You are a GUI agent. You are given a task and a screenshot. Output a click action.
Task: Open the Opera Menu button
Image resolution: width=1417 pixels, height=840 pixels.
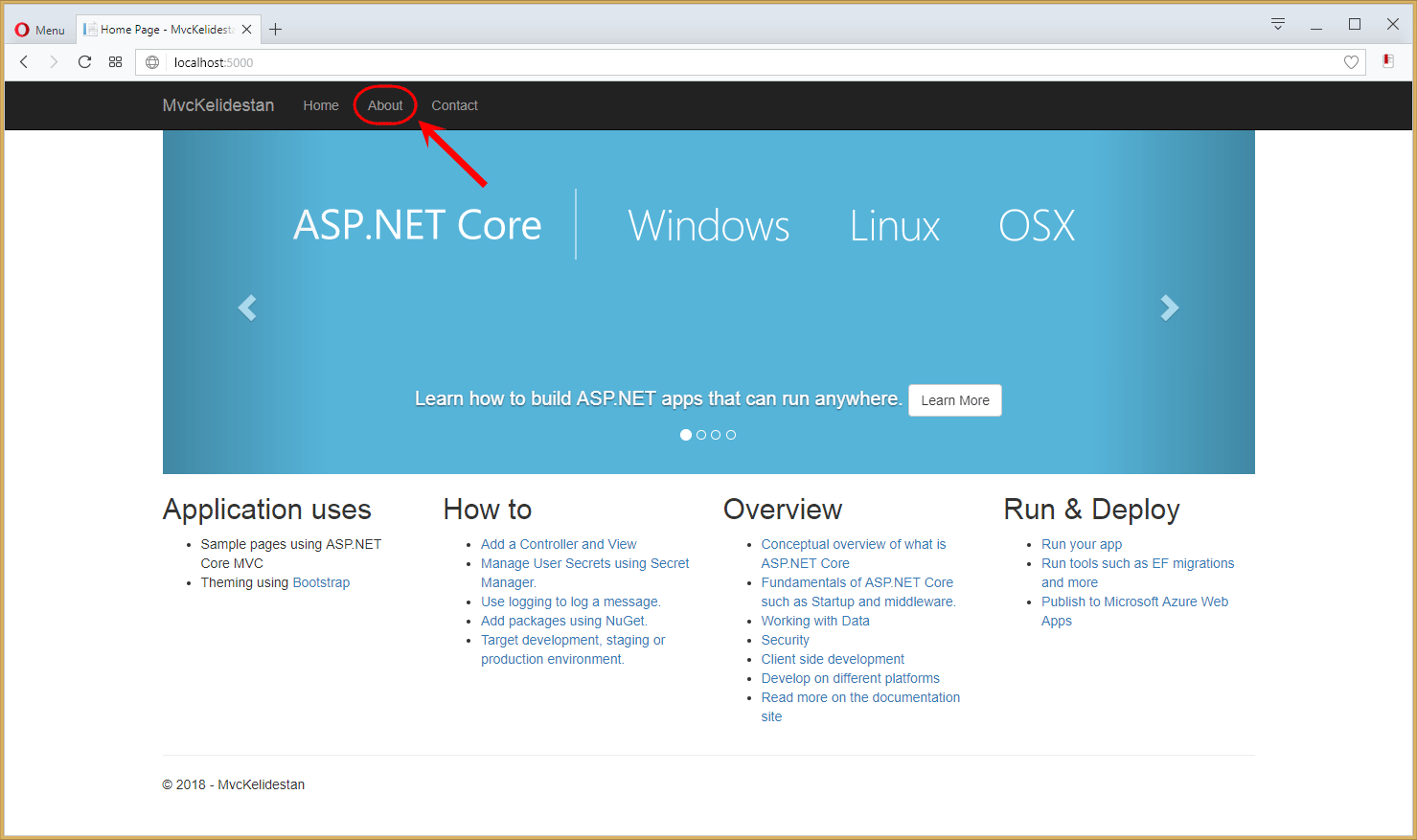tap(39, 30)
